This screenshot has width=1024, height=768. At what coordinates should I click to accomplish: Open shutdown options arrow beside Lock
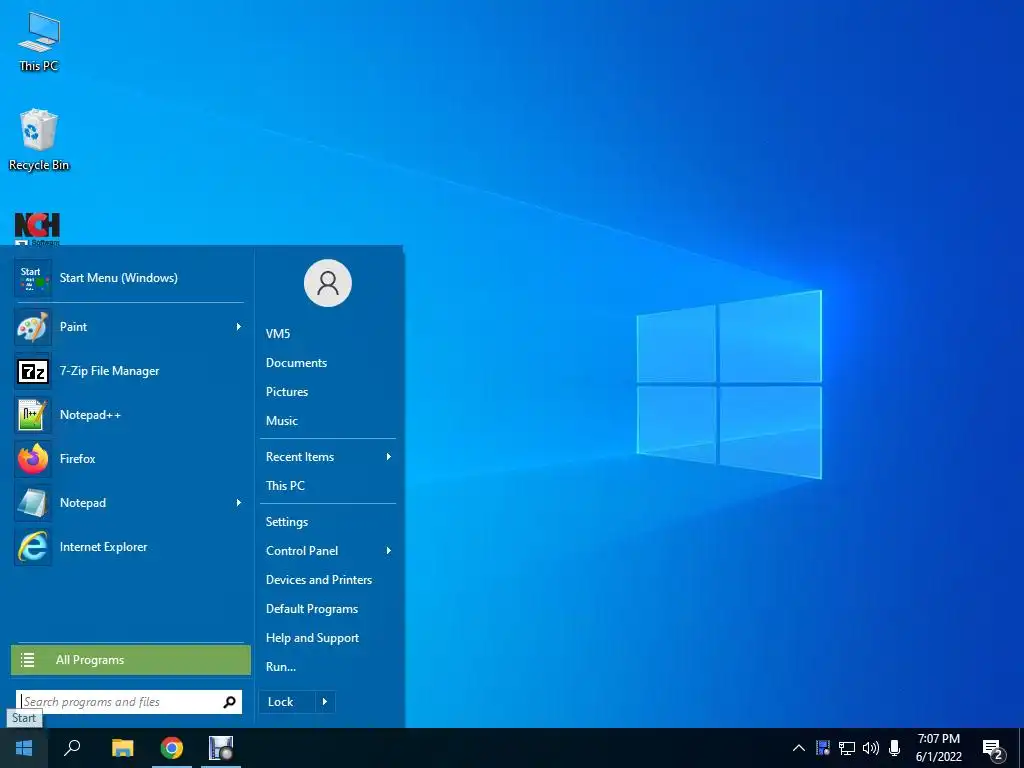[x=325, y=702]
